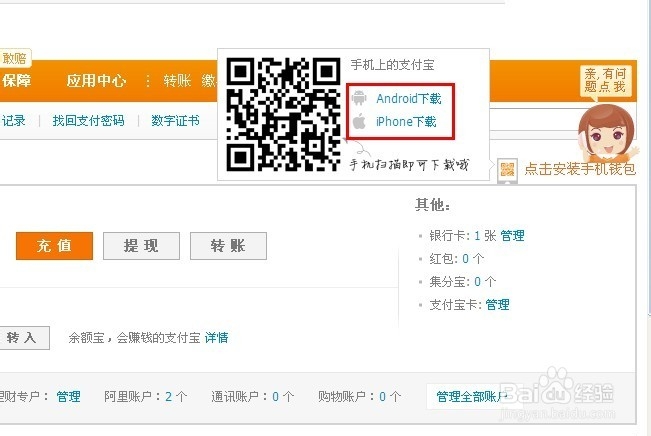
Task: Click the 管理全部账户 button
Action: click(x=472, y=396)
